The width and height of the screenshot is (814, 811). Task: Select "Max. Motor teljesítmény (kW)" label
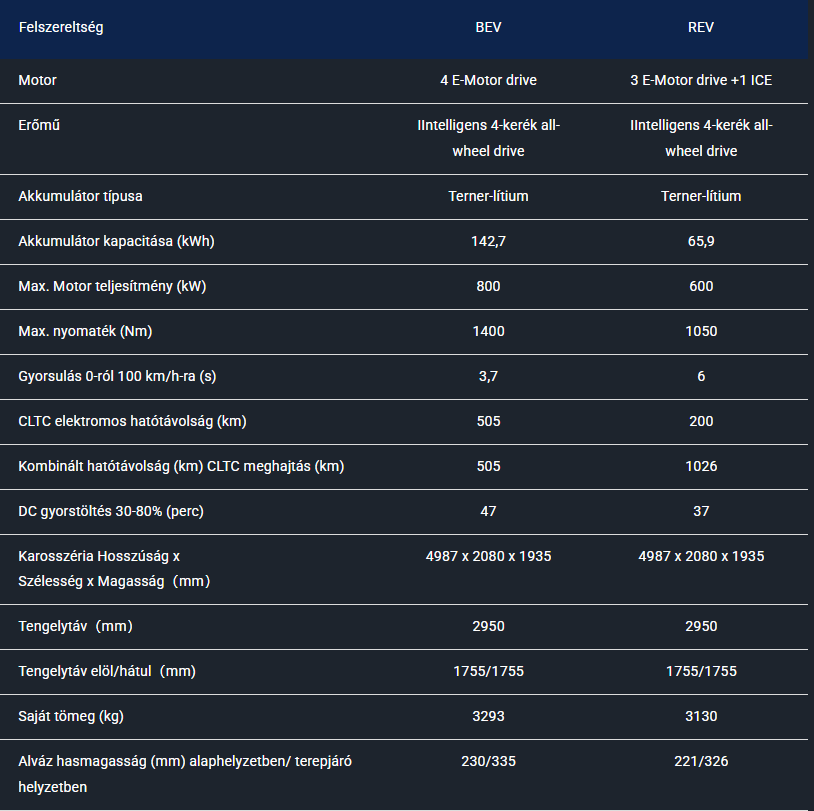(x=112, y=287)
